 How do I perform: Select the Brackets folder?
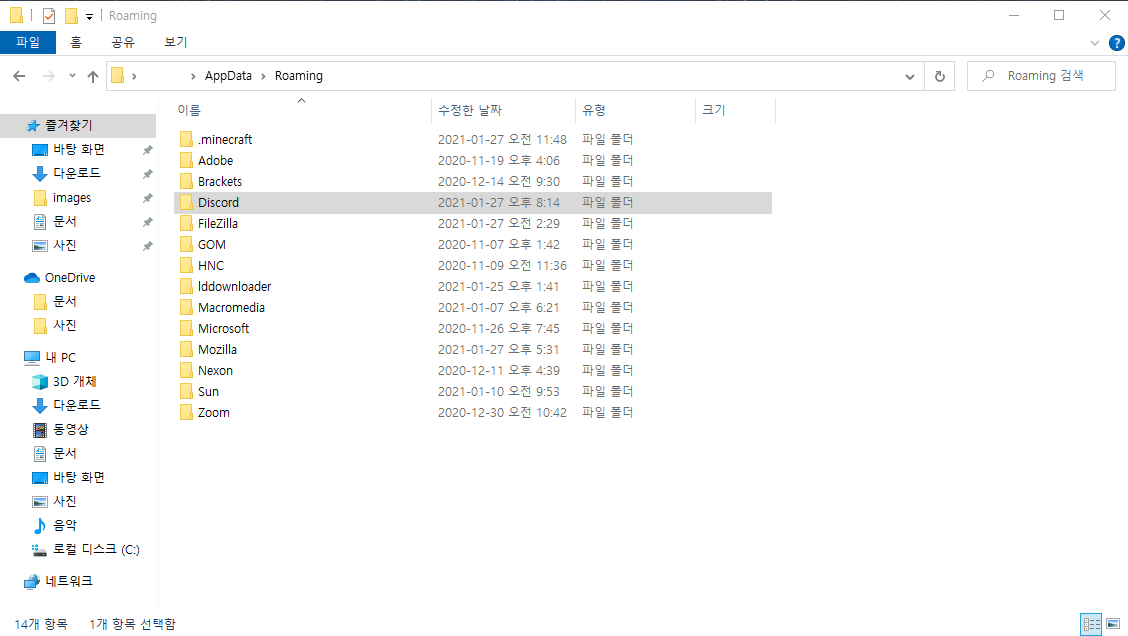click(473, 181)
